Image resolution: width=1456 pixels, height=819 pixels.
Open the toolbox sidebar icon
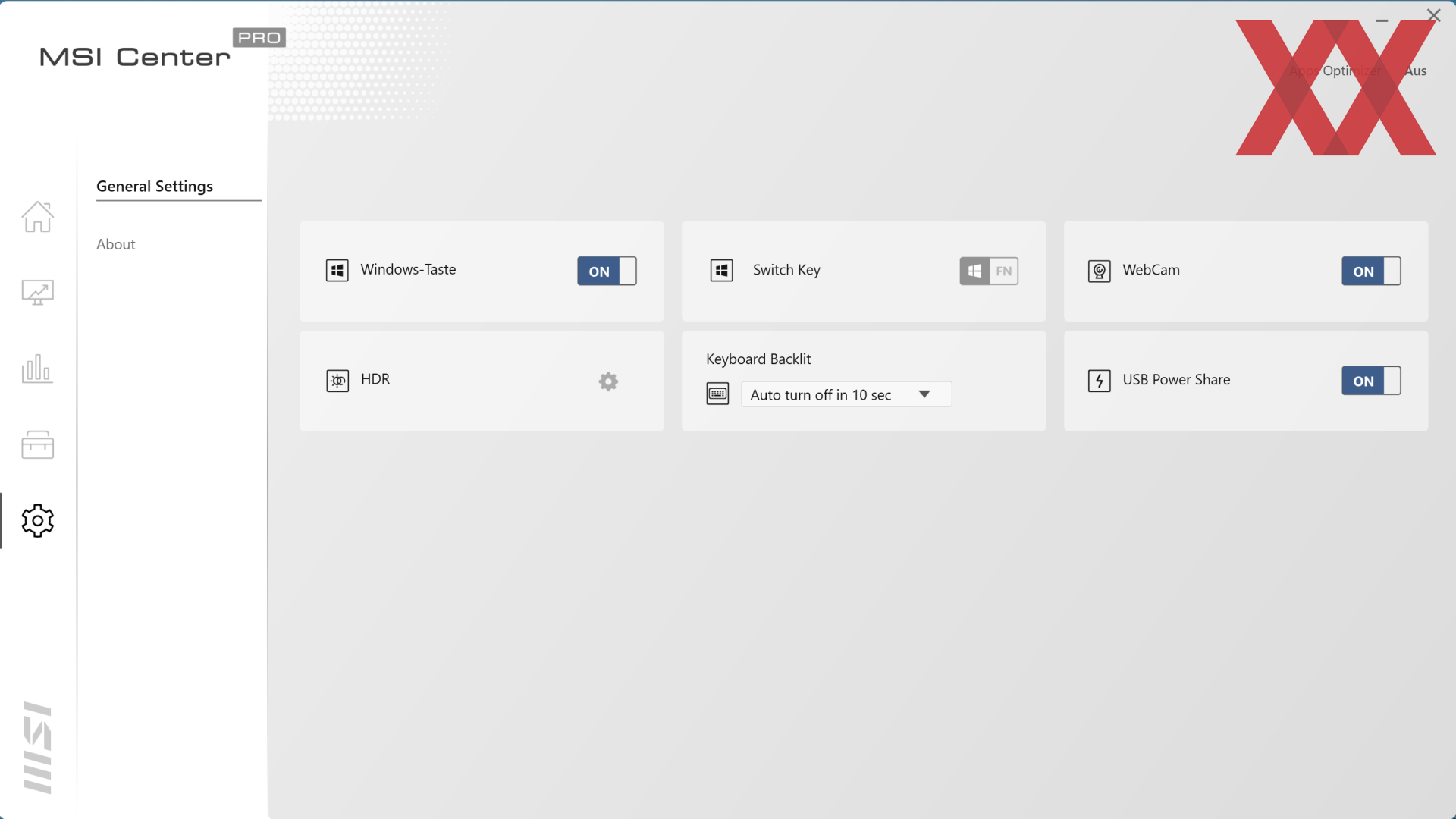(37, 444)
